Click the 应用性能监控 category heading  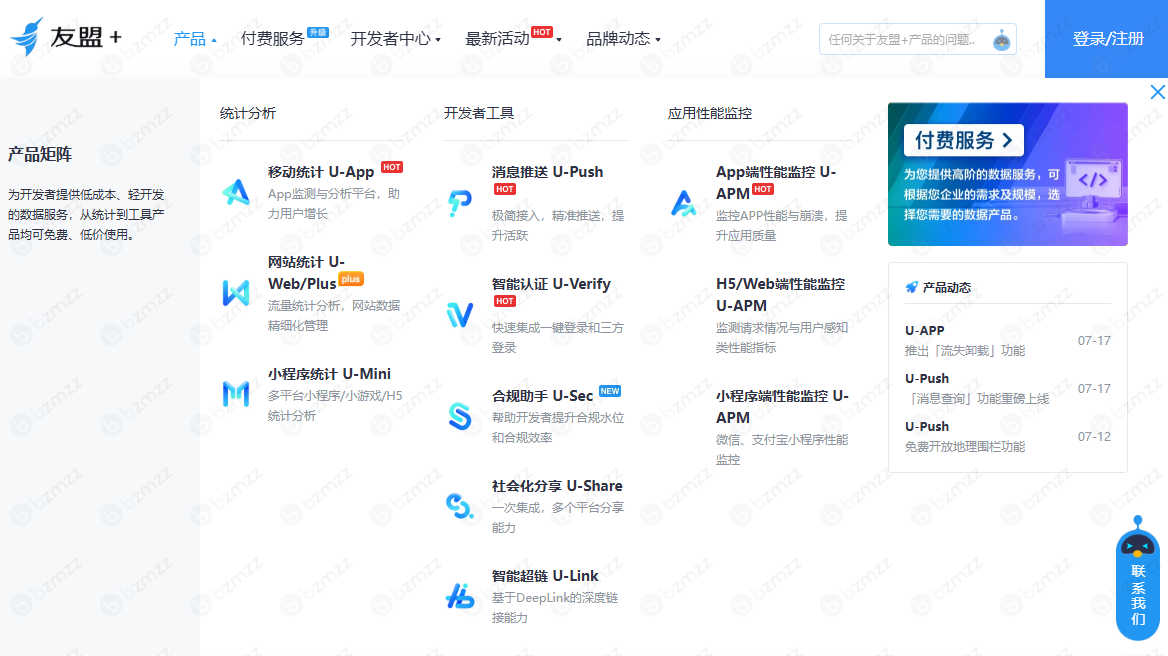(710, 113)
